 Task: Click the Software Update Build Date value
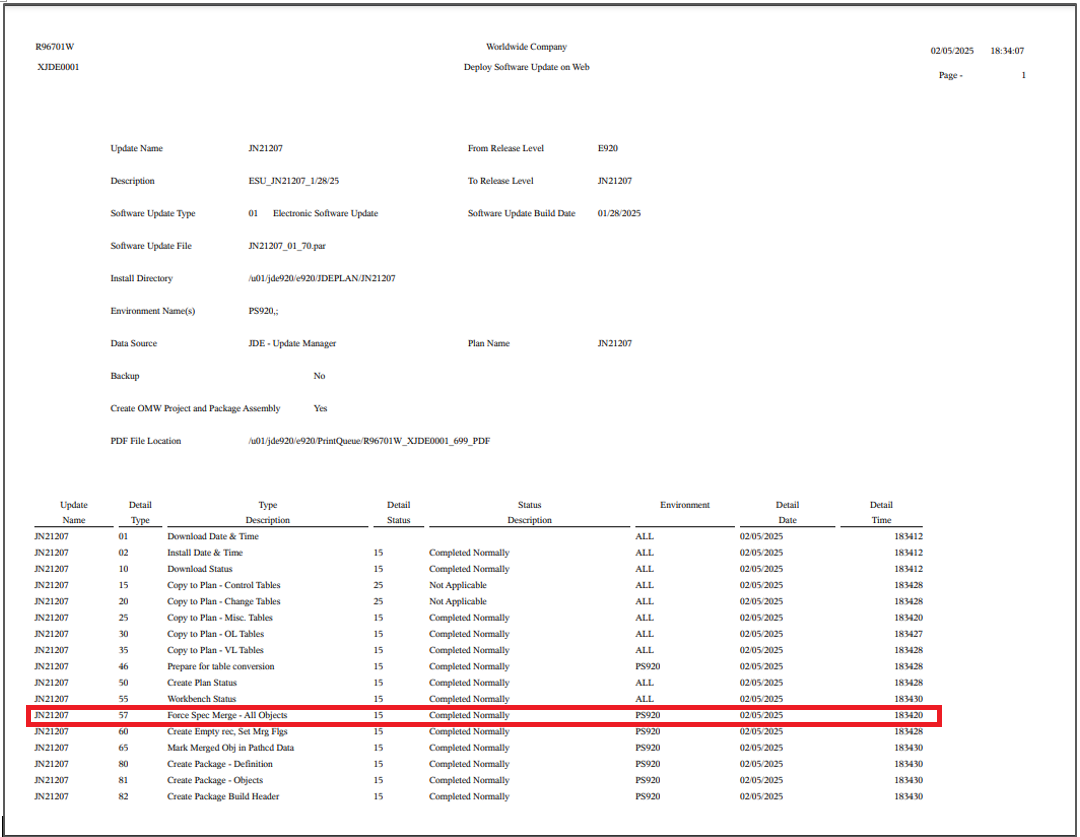click(618, 213)
